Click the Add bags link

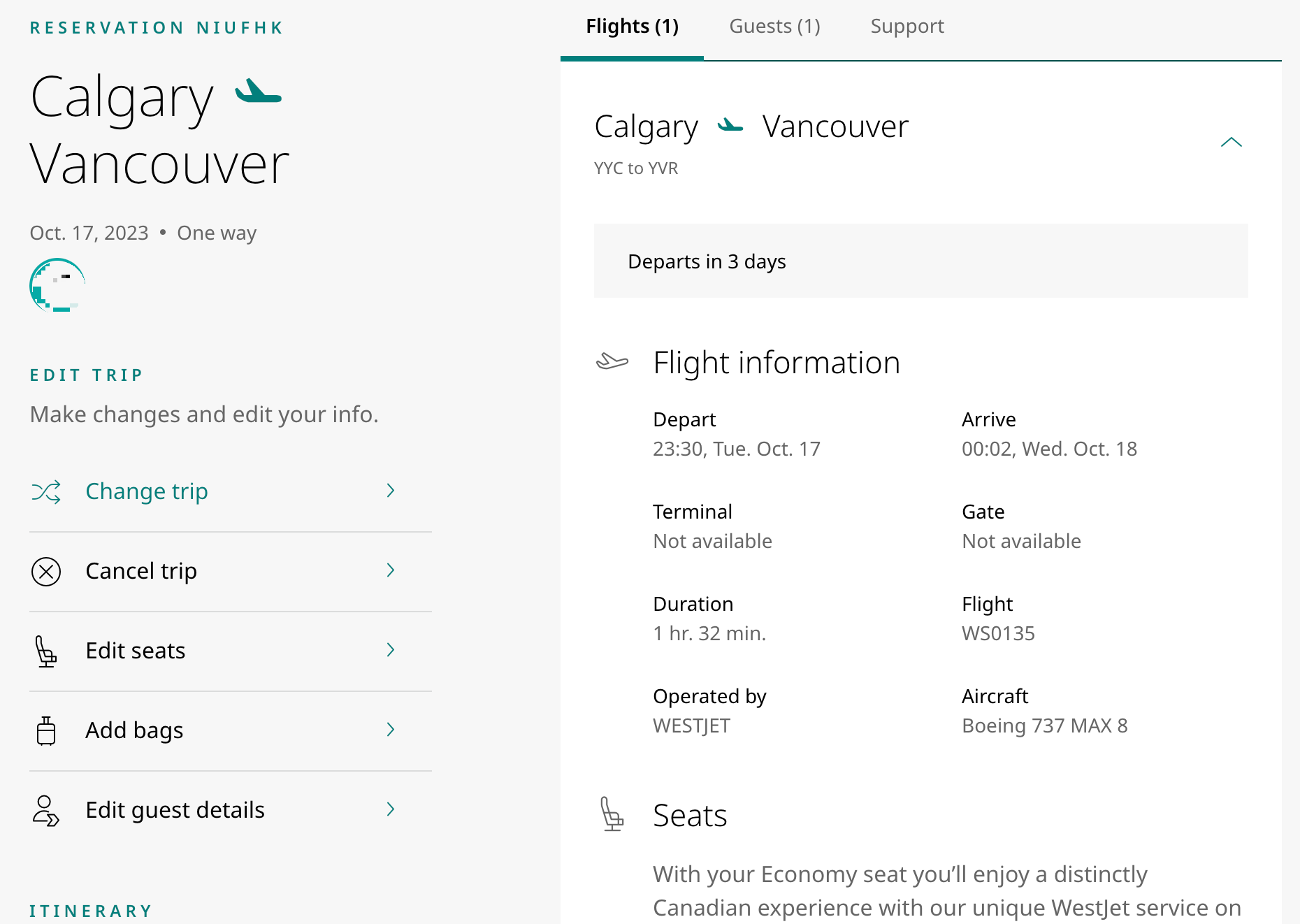(133, 730)
